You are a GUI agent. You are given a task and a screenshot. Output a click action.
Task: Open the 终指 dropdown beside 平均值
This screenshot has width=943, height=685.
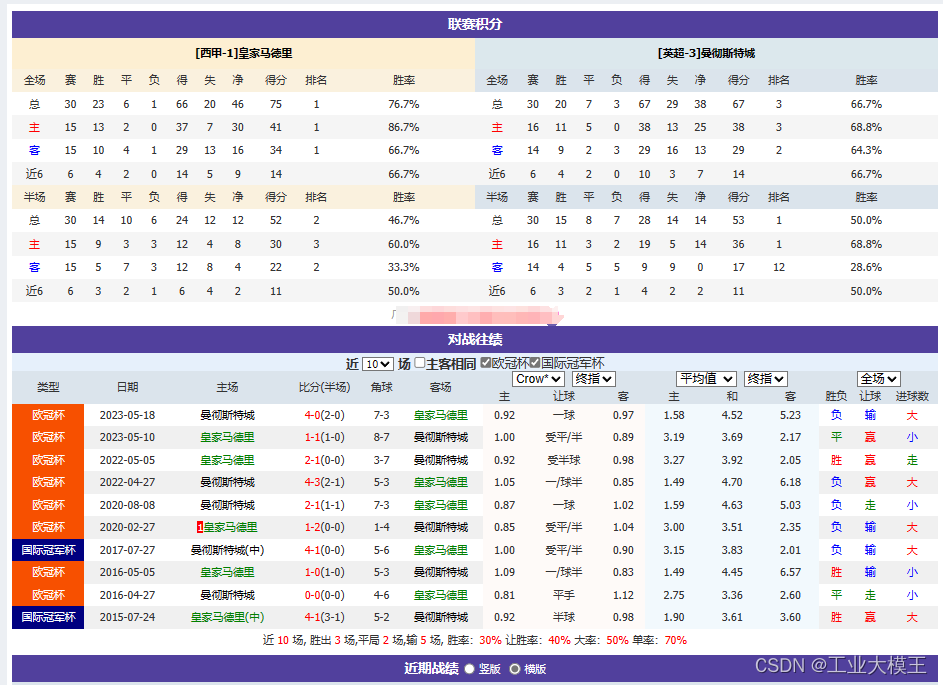click(x=766, y=379)
